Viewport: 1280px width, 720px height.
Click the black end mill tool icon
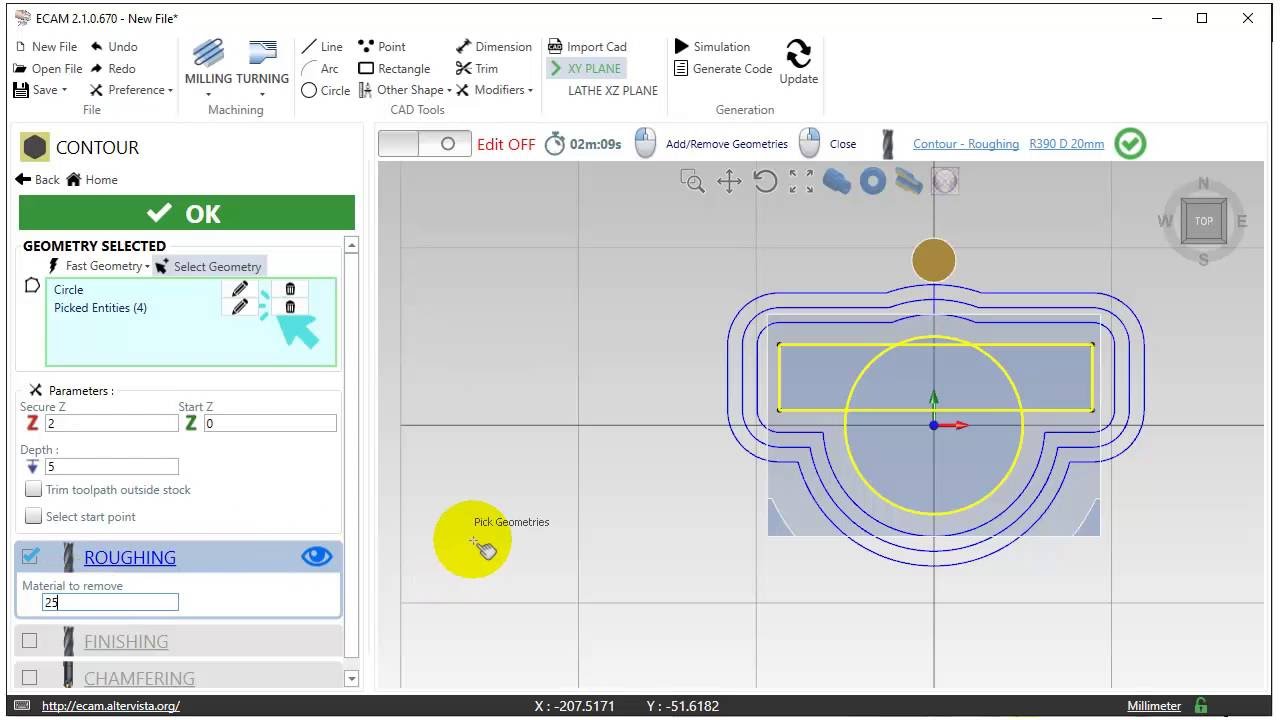887,144
